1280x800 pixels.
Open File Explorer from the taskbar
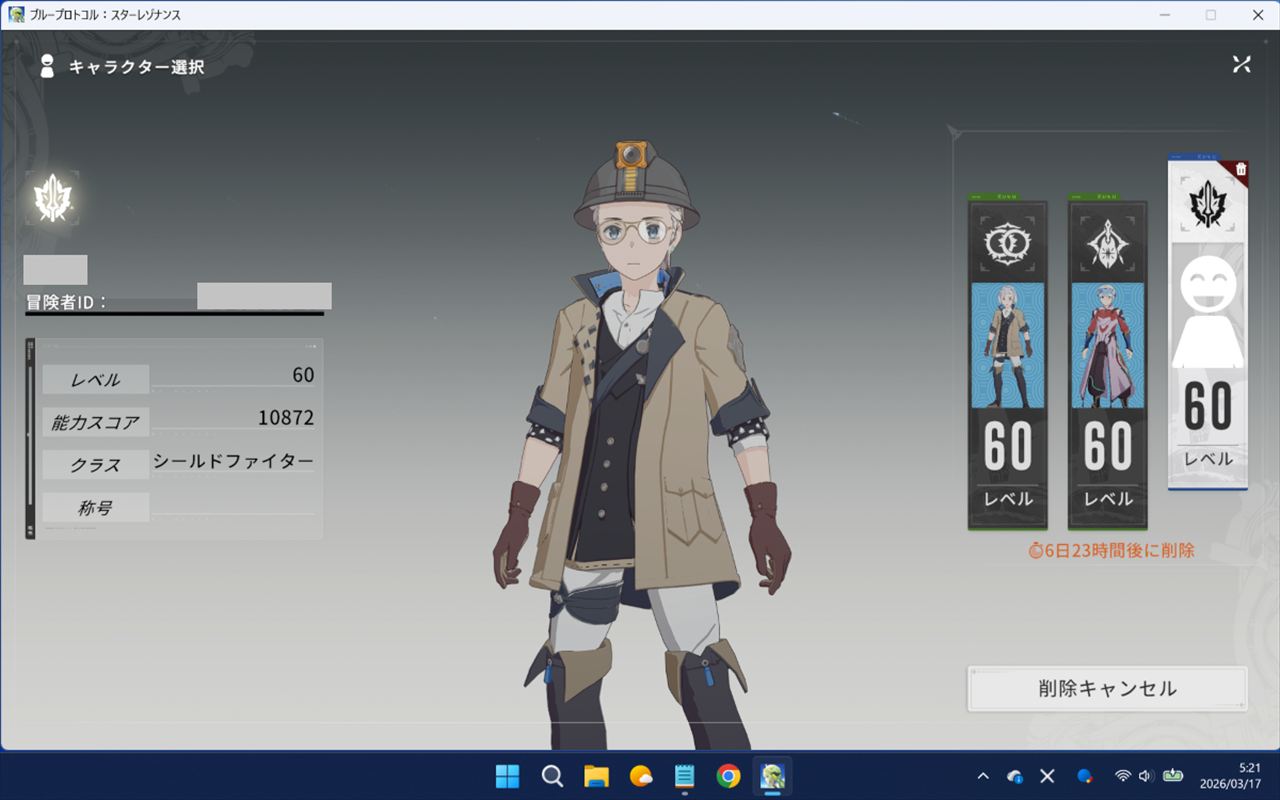click(596, 776)
